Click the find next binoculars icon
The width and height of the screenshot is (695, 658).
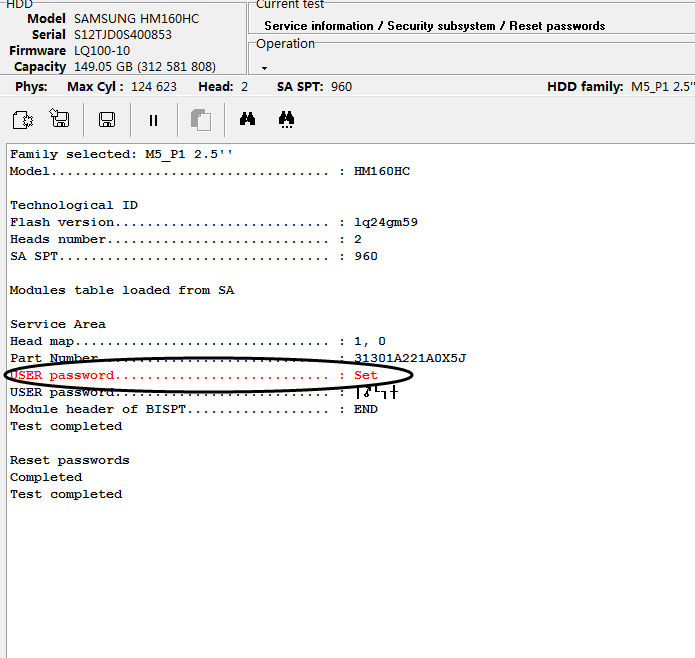tap(286, 120)
